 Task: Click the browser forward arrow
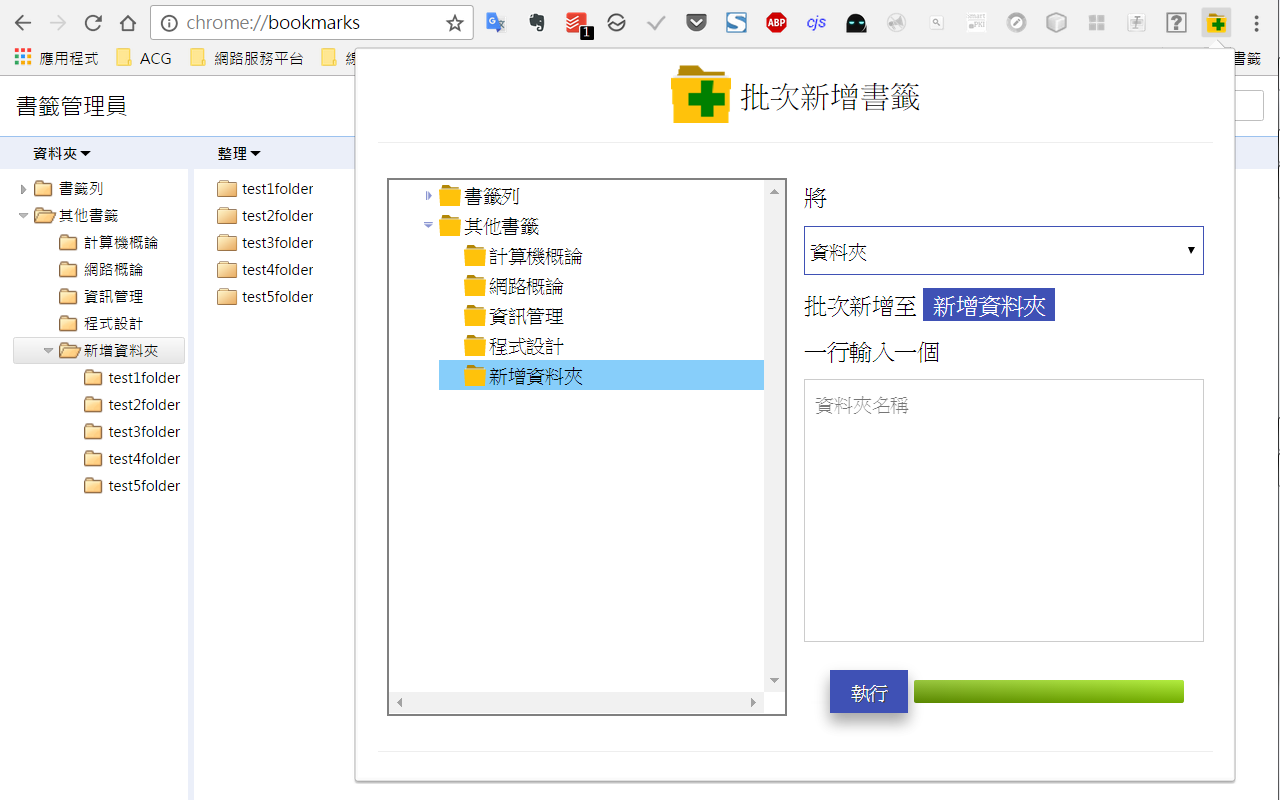tap(58, 23)
